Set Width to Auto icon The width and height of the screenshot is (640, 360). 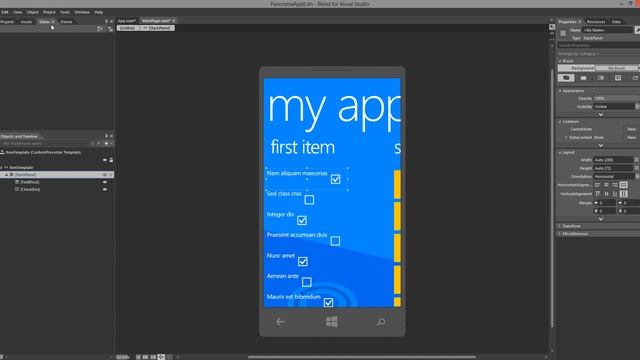click(x=636, y=160)
